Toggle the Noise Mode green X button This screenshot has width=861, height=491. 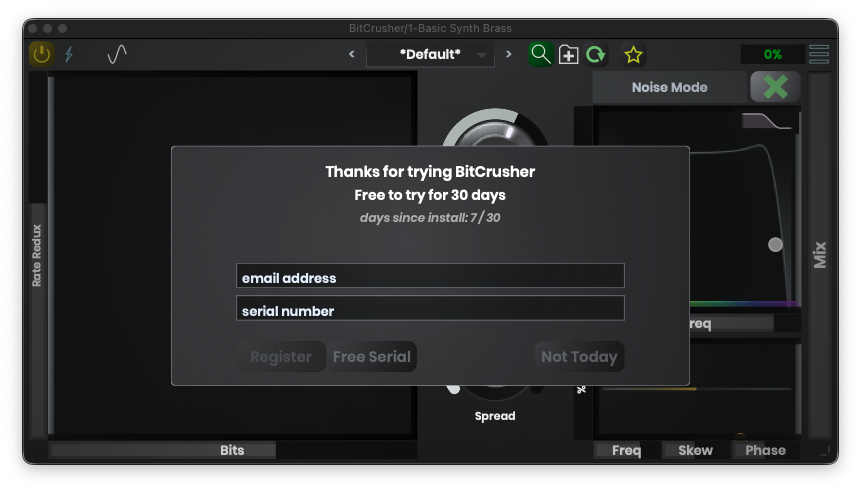point(775,87)
